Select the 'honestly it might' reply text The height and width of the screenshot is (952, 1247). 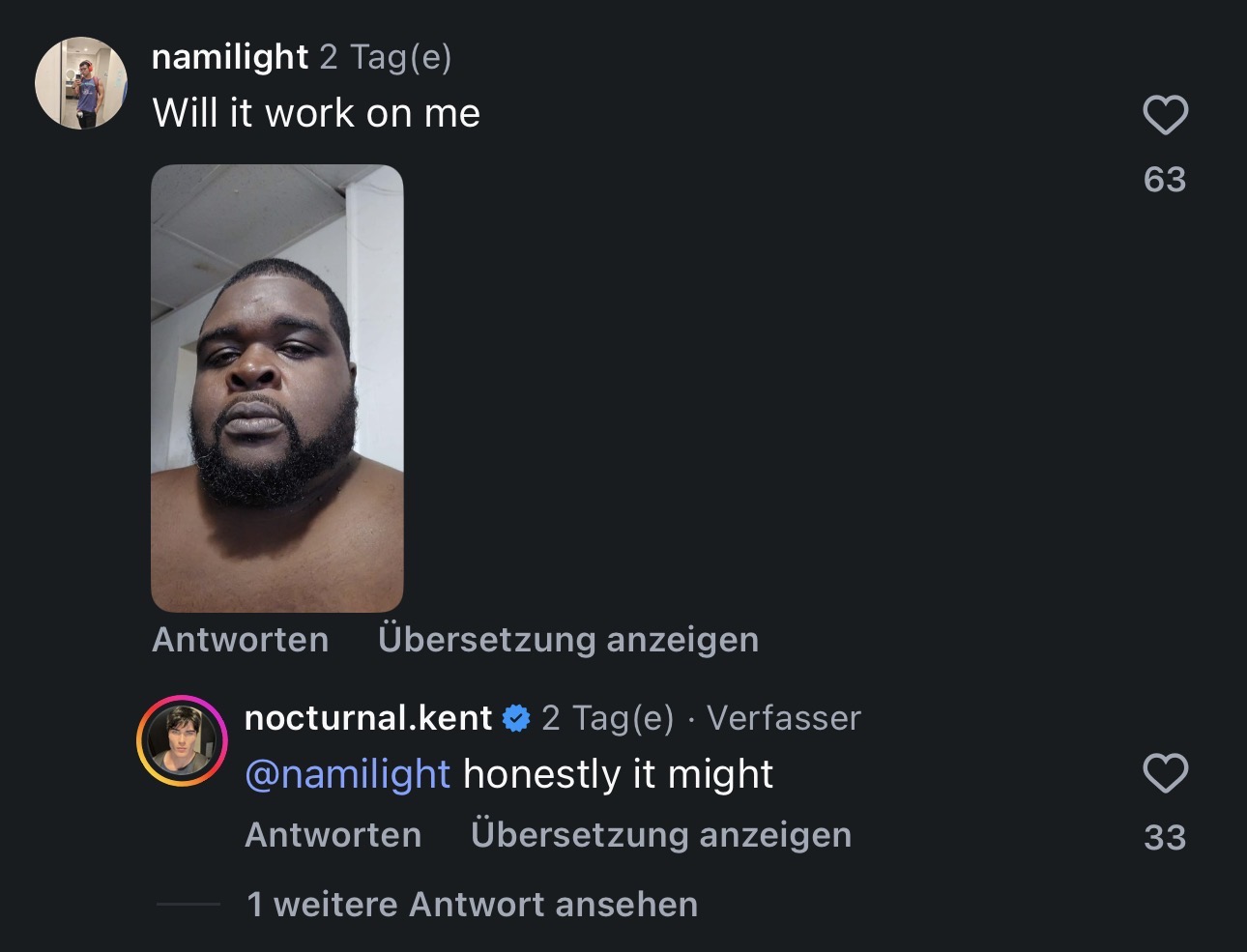[x=619, y=775]
